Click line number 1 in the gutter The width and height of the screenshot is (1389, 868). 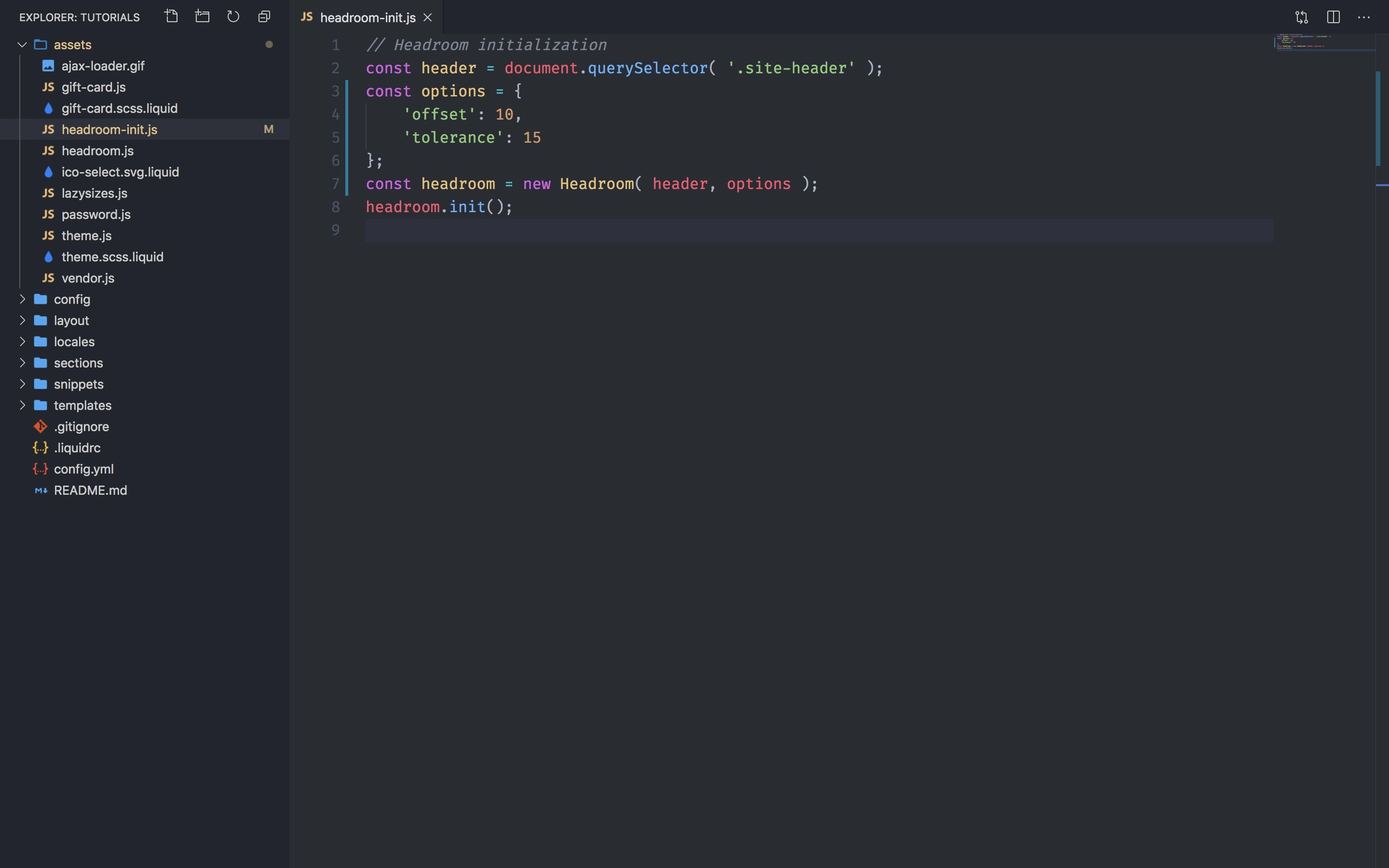coord(335,45)
